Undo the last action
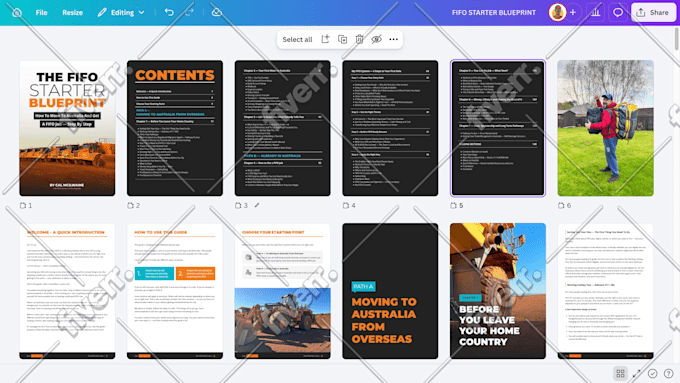Image resolution: width=680 pixels, height=383 pixels. point(169,12)
